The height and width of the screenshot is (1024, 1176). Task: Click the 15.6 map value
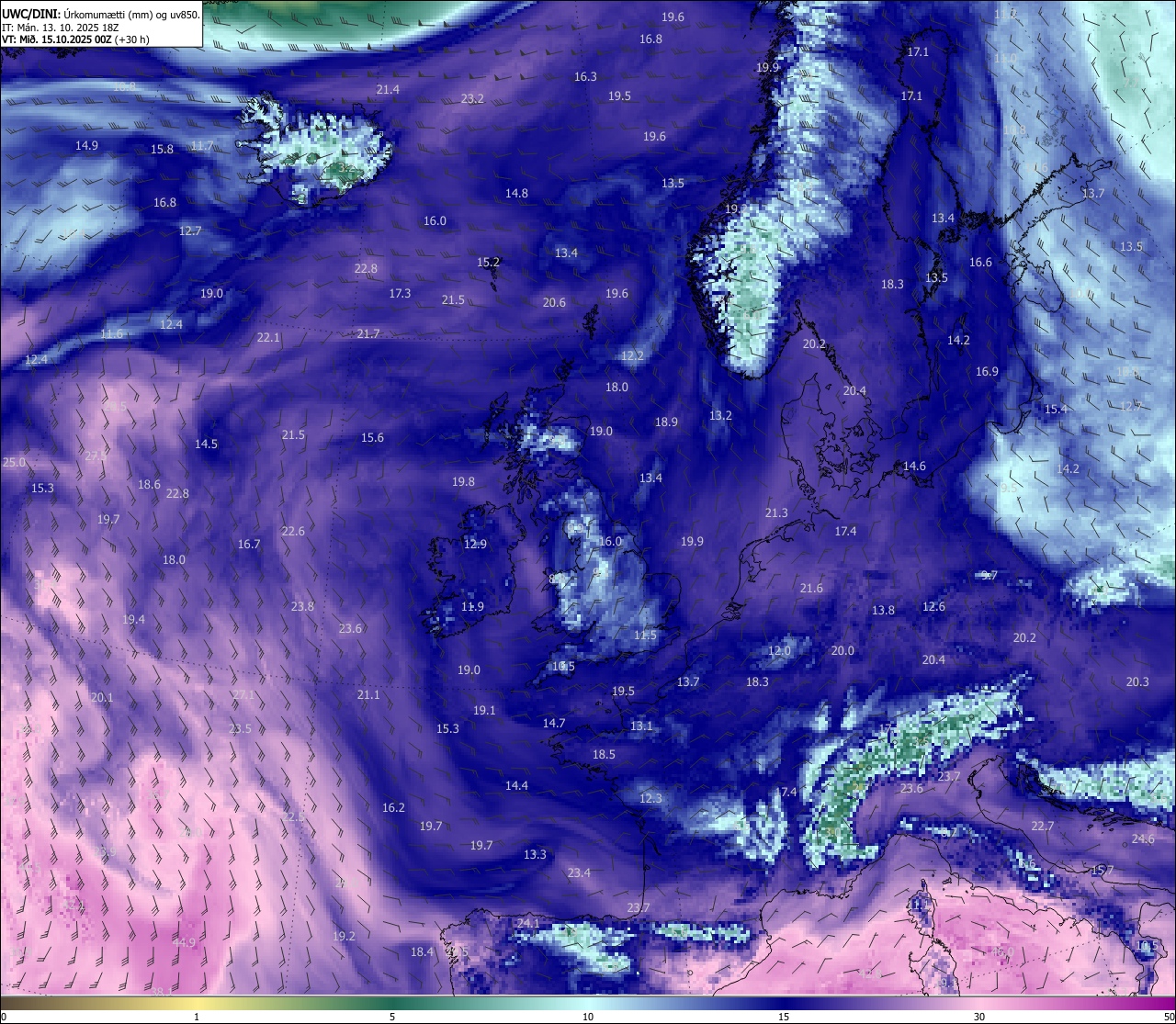(372, 437)
